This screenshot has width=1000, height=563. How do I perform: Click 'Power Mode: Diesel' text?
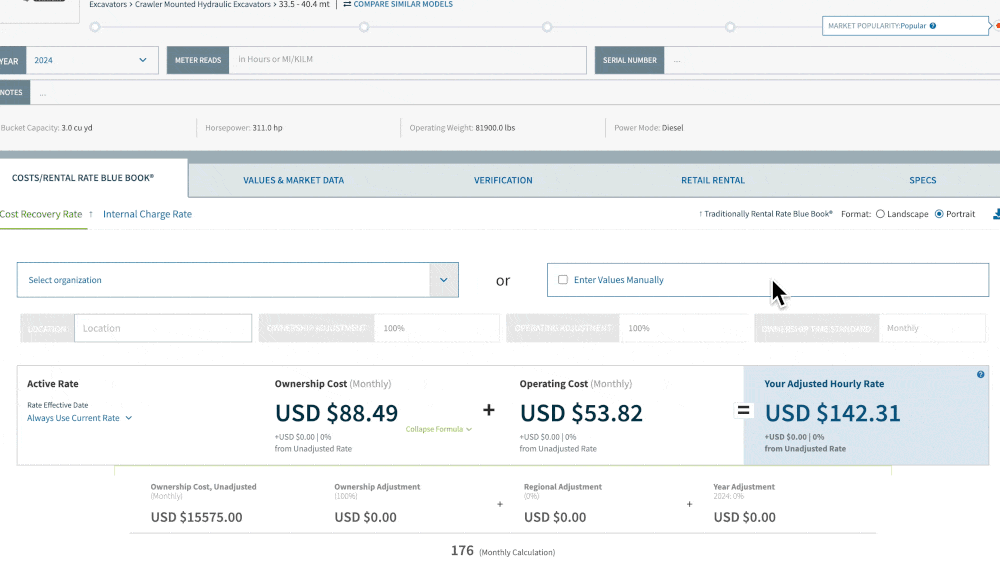tap(649, 128)
